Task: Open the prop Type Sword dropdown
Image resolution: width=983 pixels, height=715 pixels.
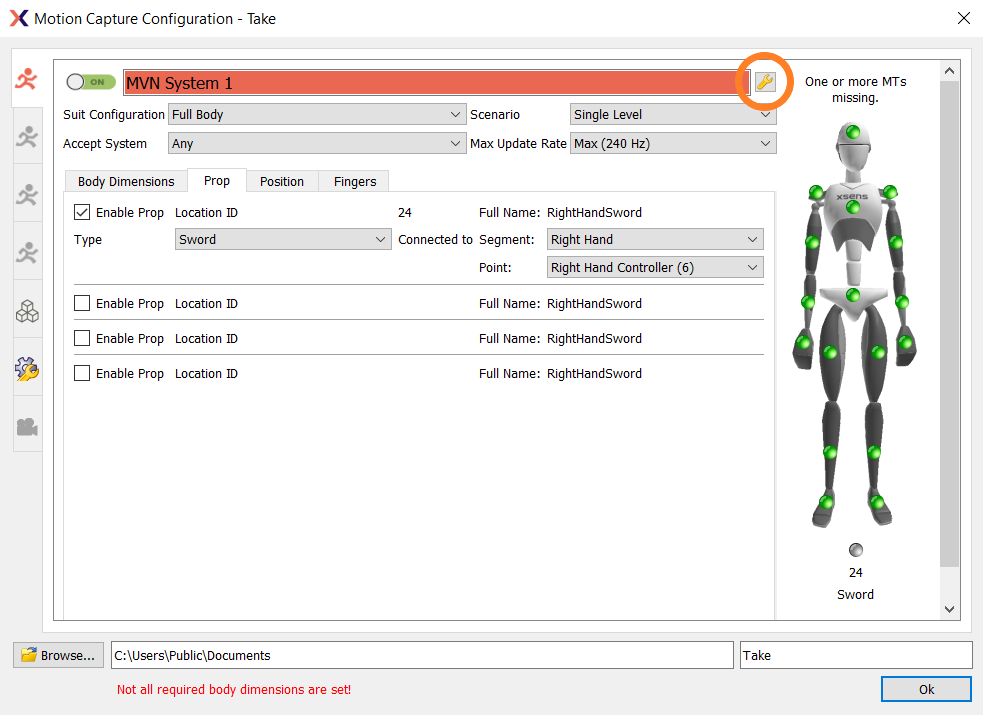Action: pyautogui.click(x=283, y=239)
